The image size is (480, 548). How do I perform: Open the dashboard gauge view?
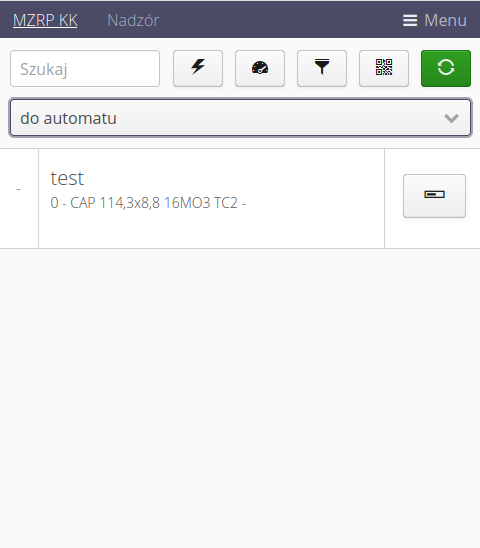click(x=260, y=68)
